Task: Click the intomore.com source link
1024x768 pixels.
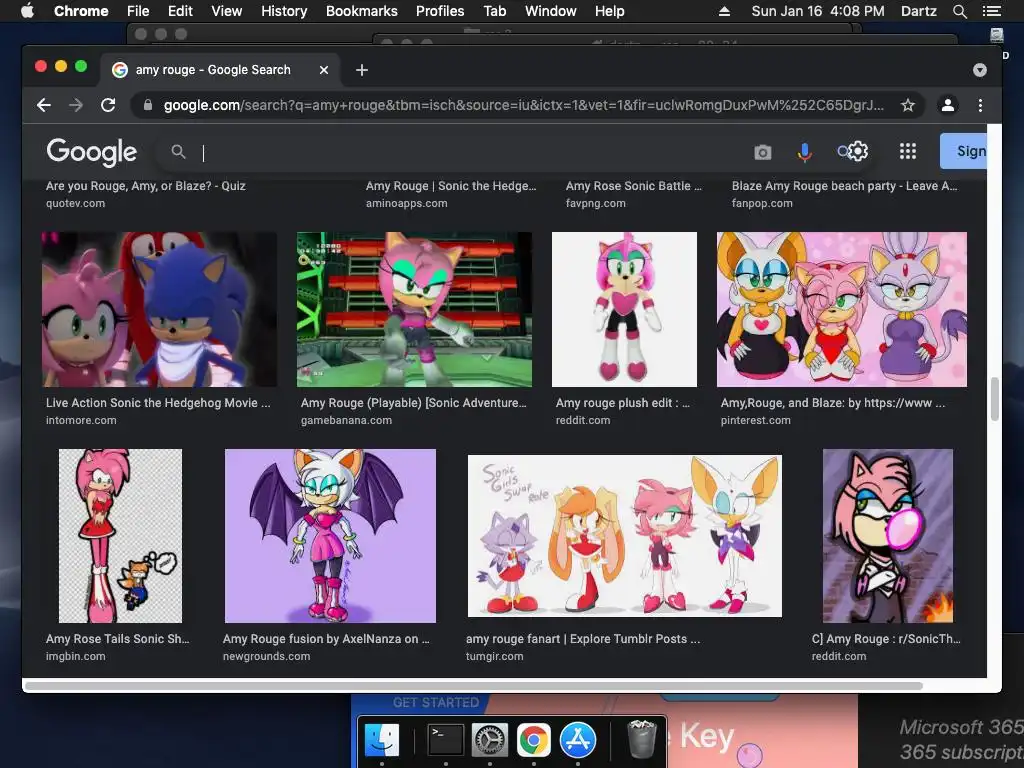Action: 81,421
